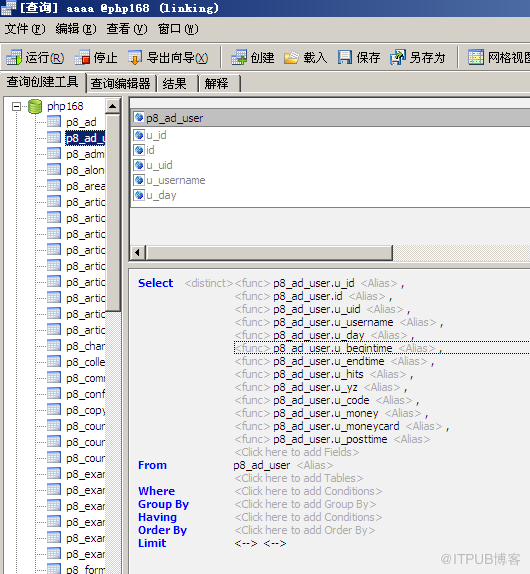Click the table tree vertical scrollbar thumb

(x=113, y=213)
